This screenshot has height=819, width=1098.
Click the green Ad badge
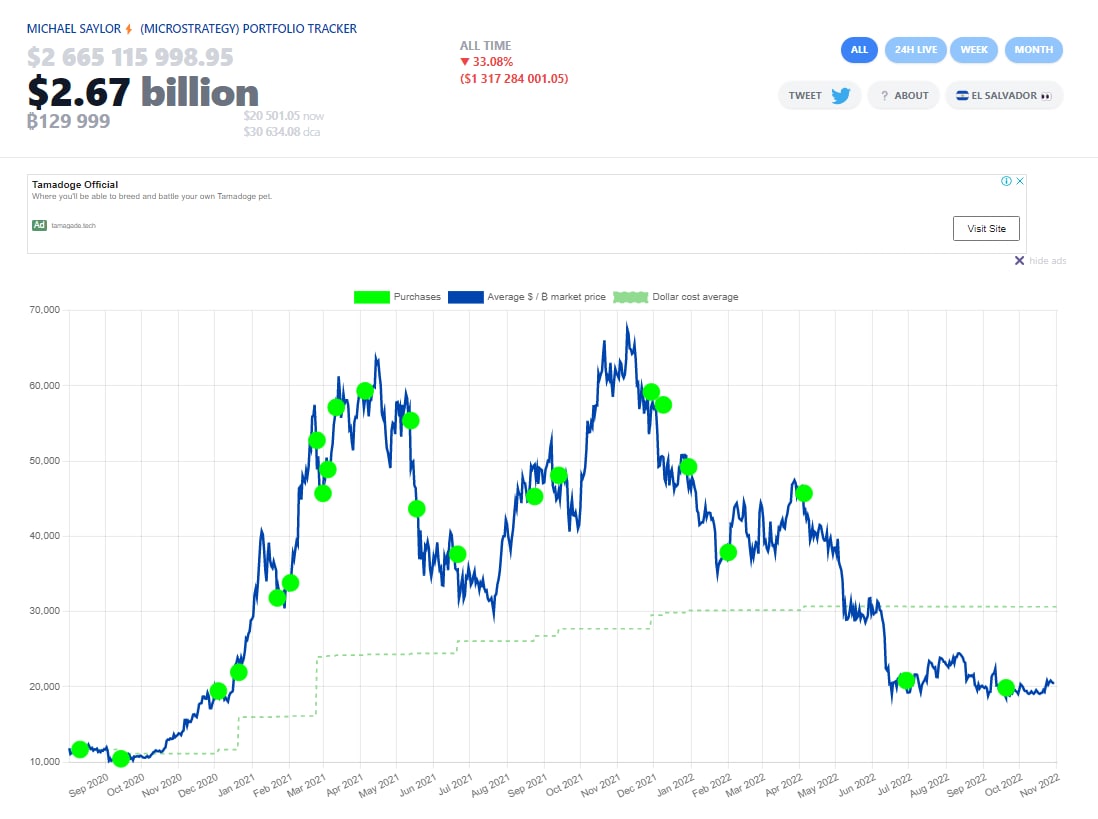[x=39, y=225]
